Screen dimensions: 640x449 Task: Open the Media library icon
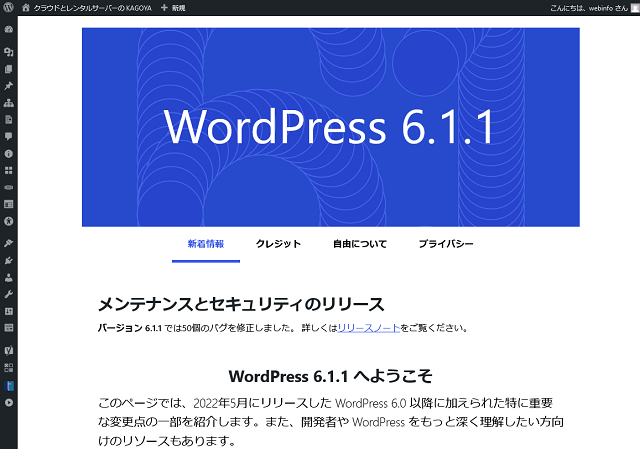[x=8, y=52]
